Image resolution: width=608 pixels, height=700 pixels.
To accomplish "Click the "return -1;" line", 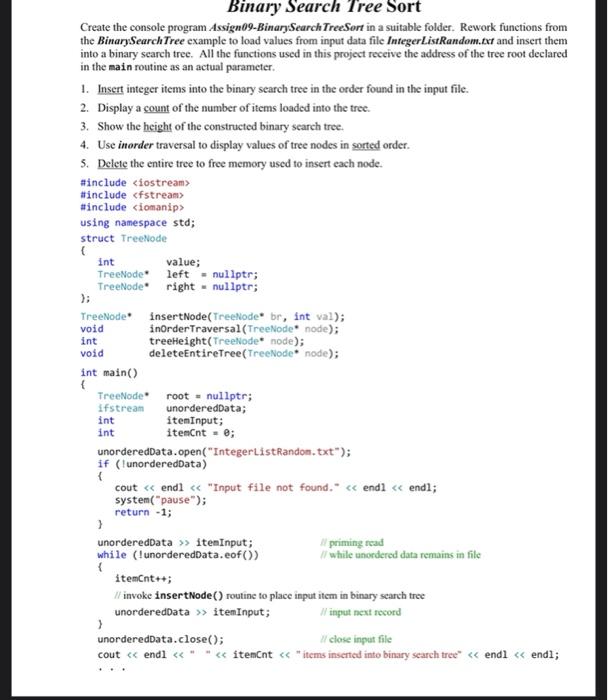I will [143, 512].
